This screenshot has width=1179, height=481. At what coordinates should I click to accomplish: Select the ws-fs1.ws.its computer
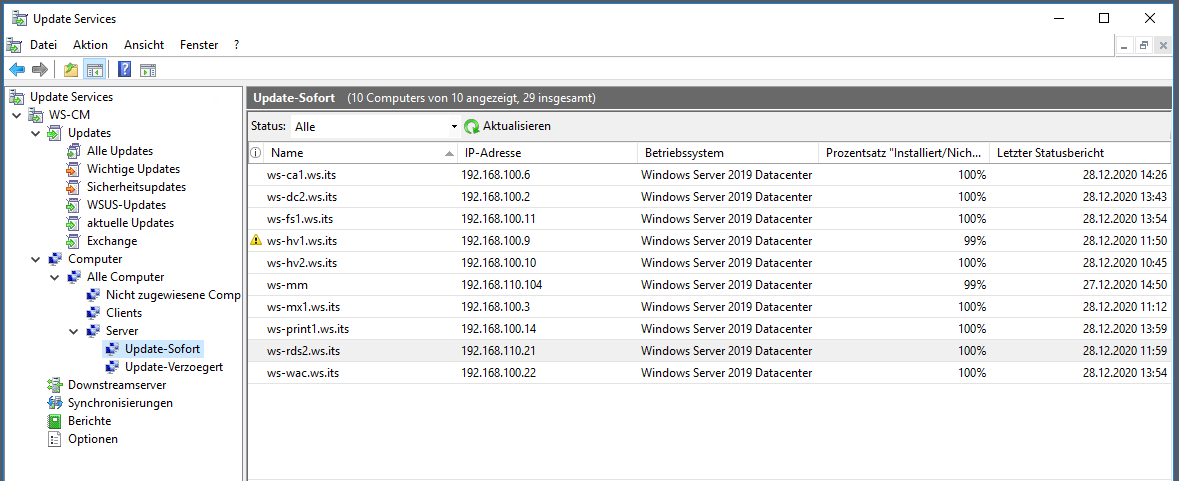709,219
